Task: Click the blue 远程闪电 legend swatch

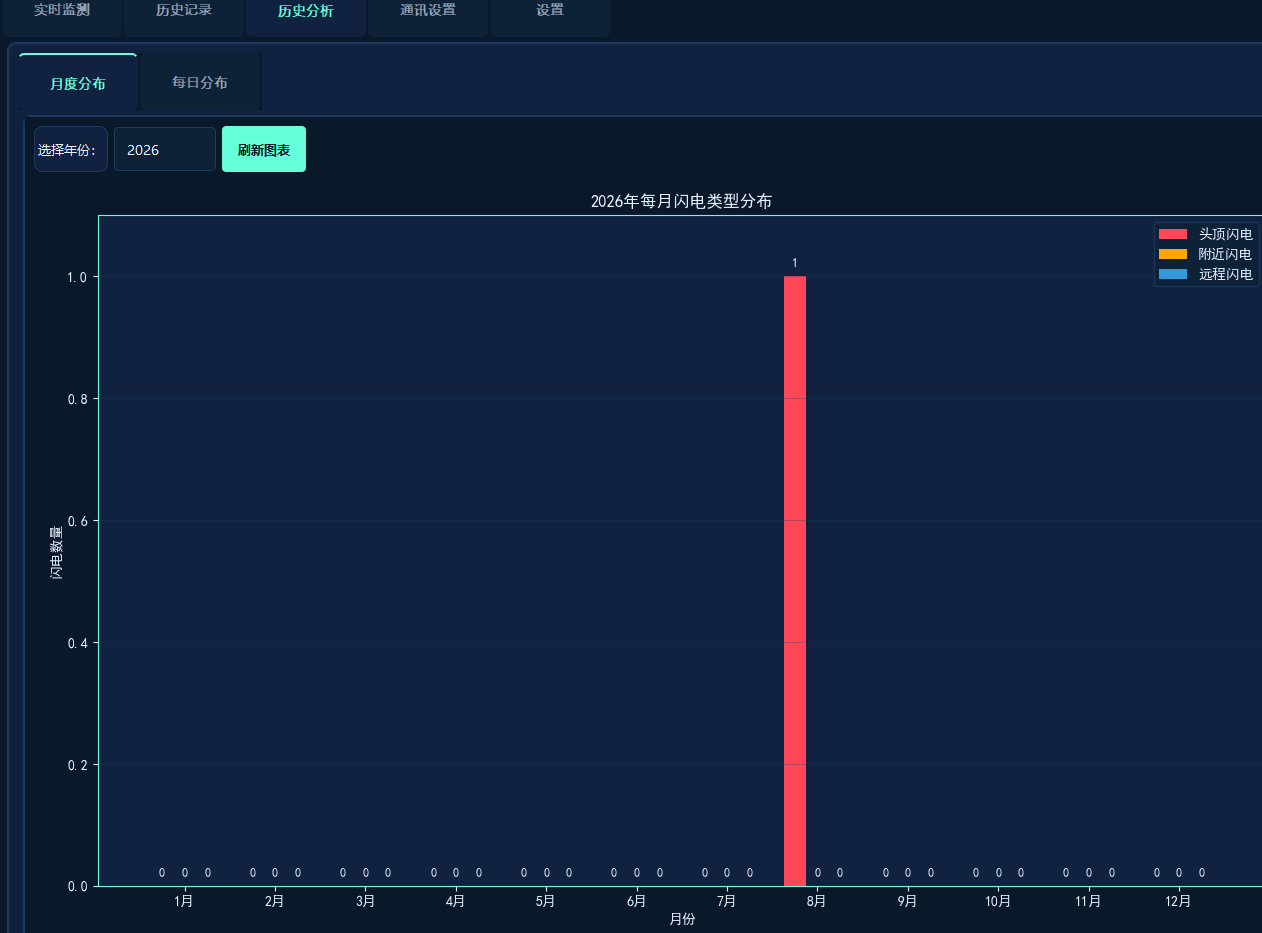Action: tap(1173, 274)
